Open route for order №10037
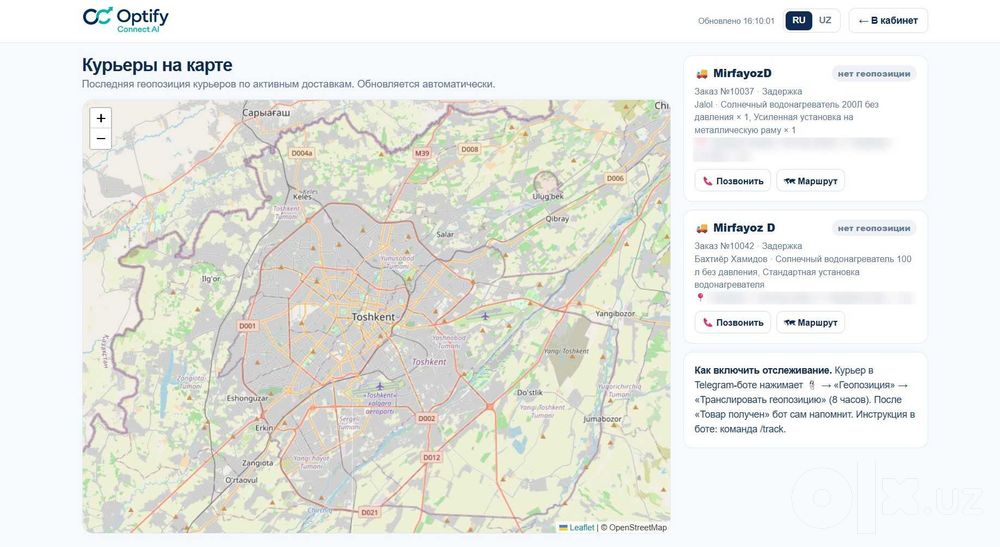The width and height of the screenshot is (1000, 547). pyautogui.click(x=811, y=181)
